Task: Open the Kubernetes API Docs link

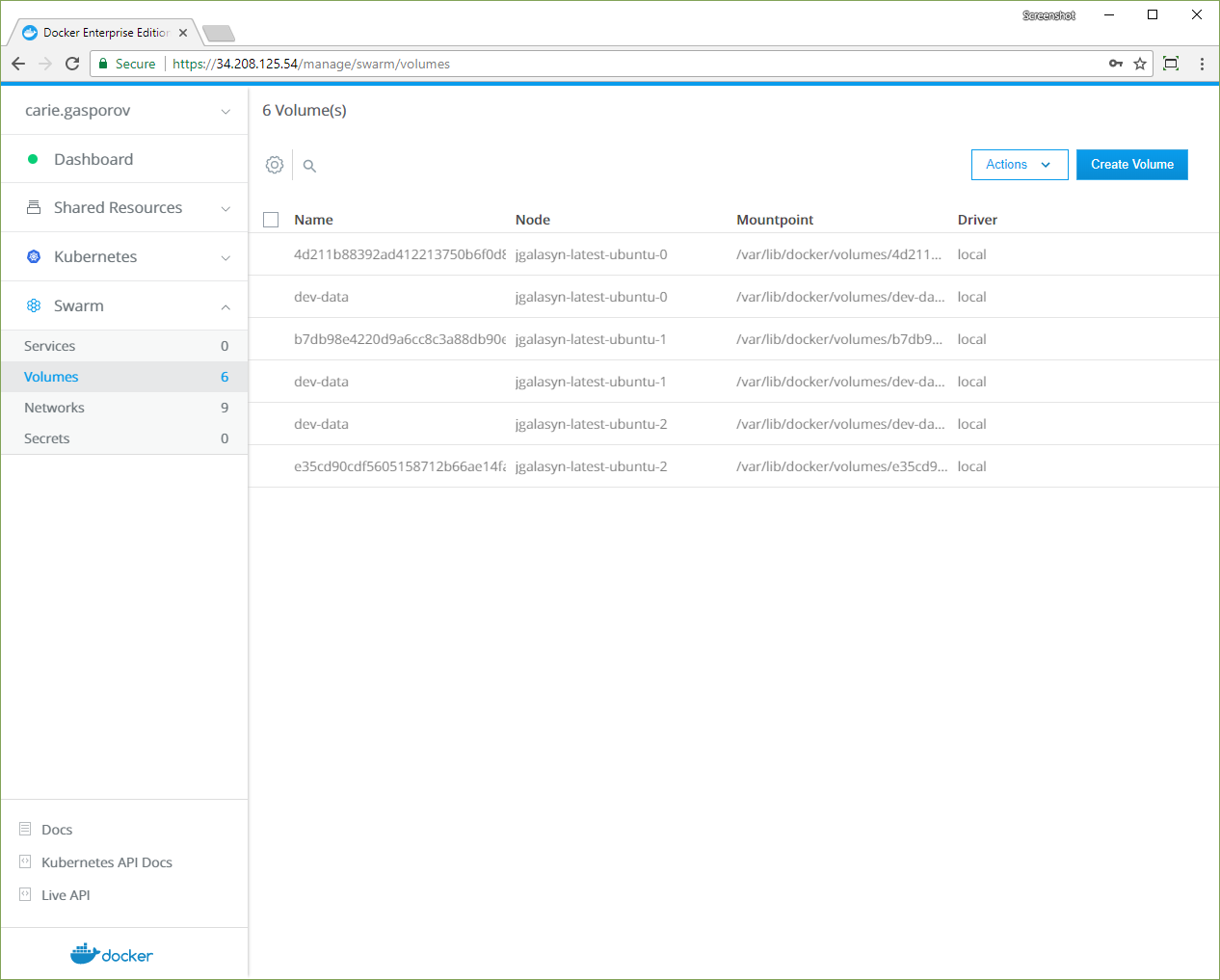Action: tap(107, 862)
